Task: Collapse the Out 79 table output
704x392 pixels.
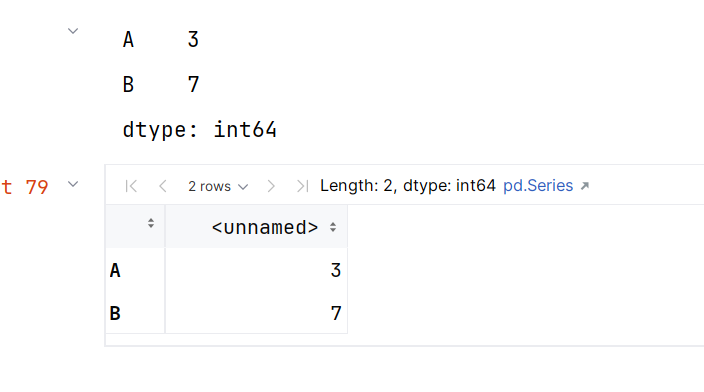Action: [x=73, y=184]
